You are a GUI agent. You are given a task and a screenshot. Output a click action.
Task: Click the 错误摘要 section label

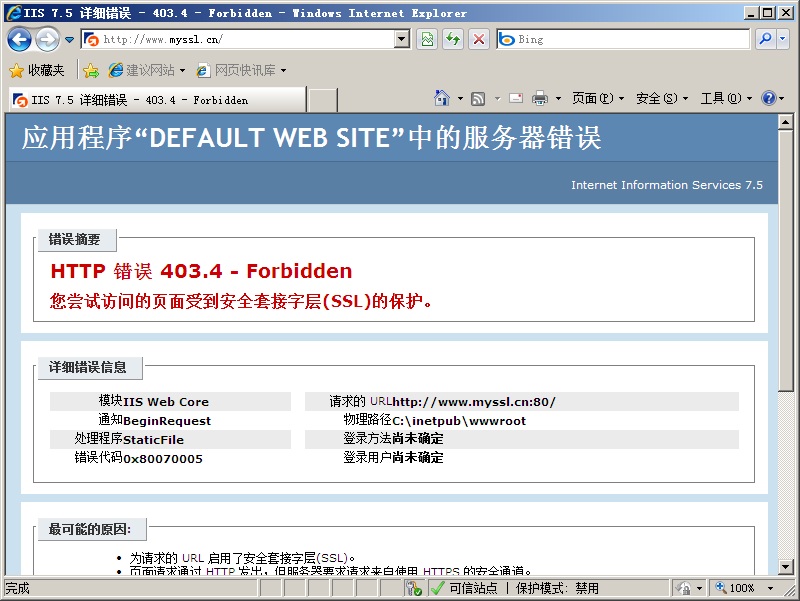tap(74, 239)
